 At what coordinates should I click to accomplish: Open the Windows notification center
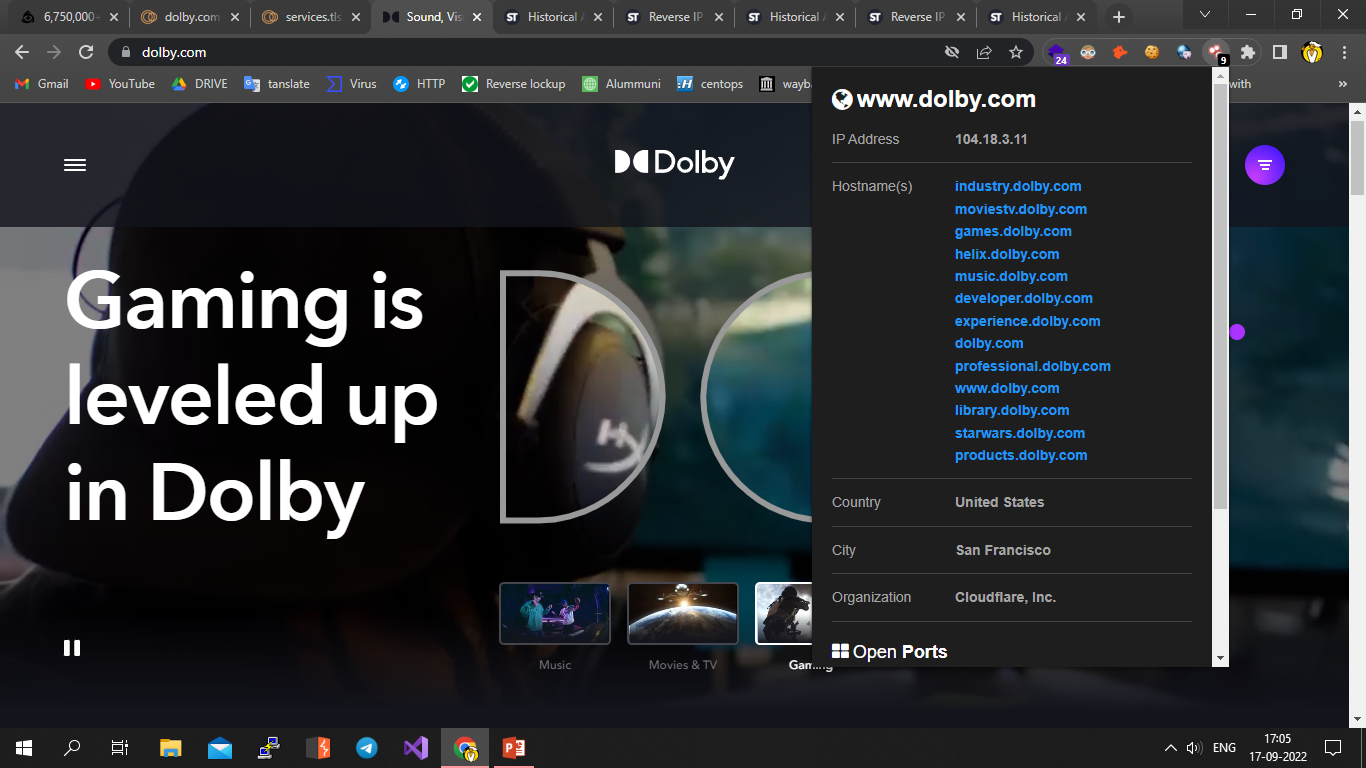point(1332,747)
